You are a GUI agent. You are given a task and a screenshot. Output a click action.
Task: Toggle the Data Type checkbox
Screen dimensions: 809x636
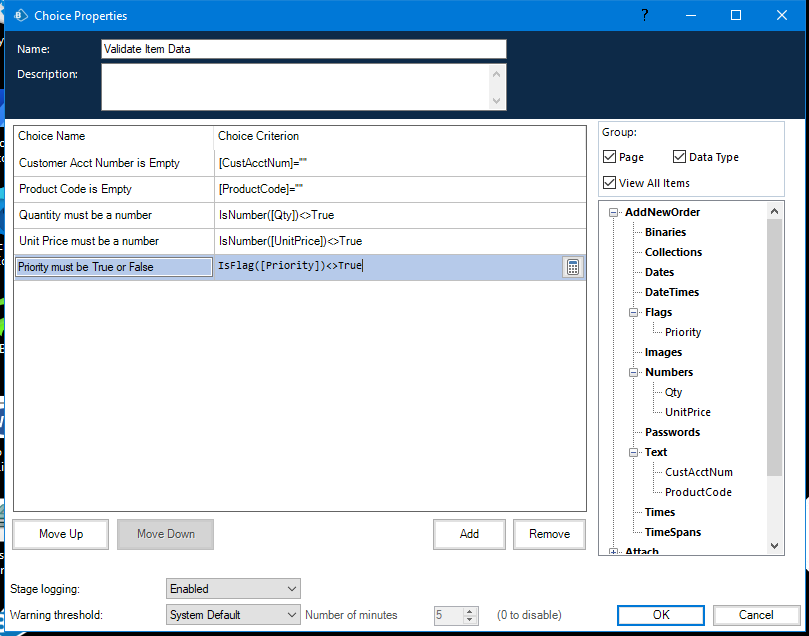pyautogui.click(x=680, y=157)
